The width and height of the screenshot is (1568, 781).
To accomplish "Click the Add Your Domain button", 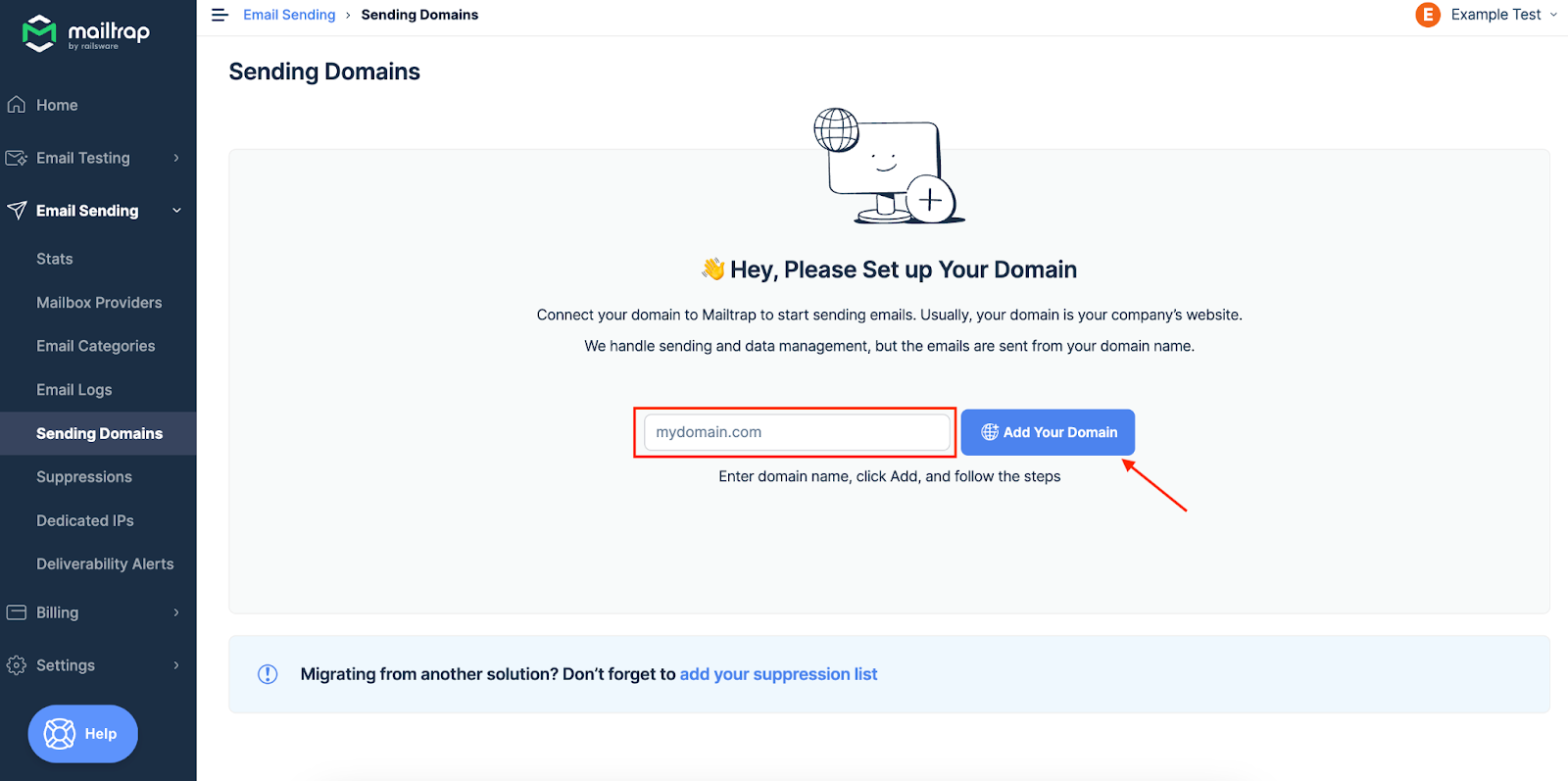I will 1048,432.
